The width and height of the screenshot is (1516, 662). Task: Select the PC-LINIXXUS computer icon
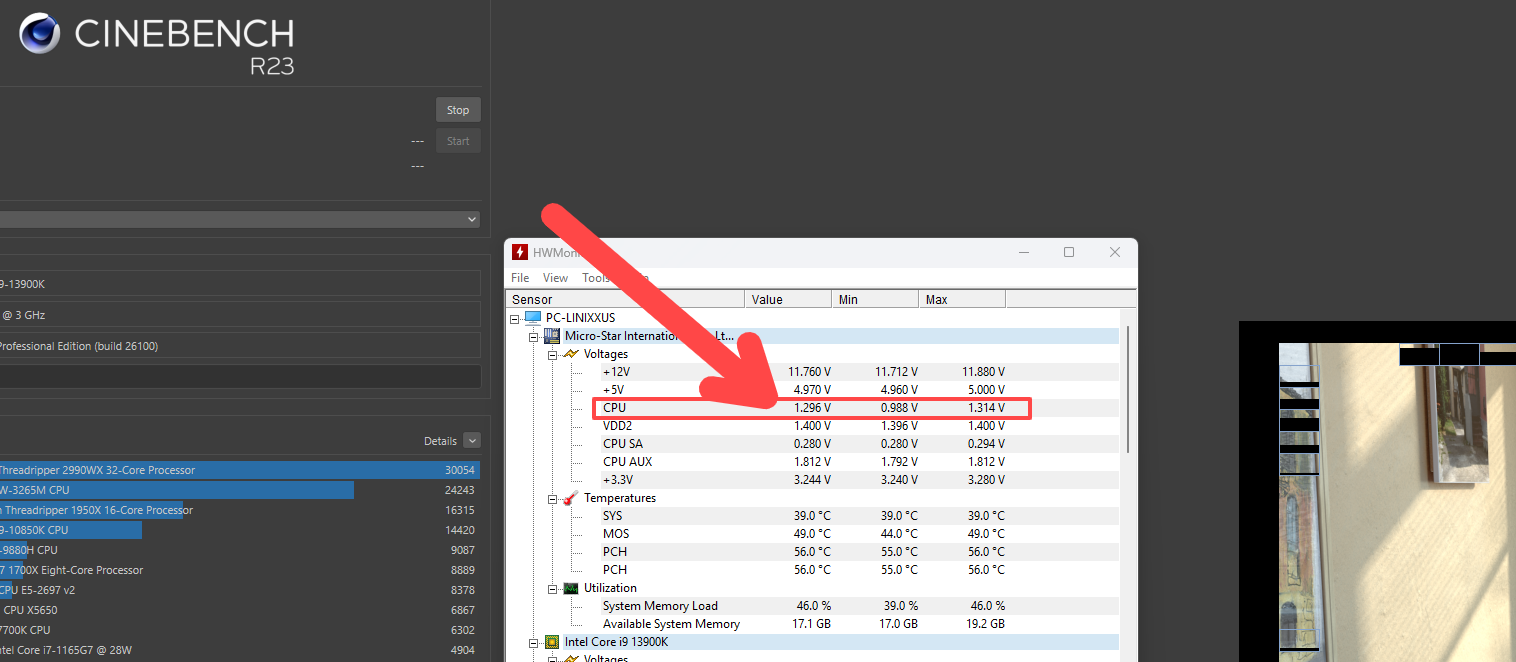532,318
